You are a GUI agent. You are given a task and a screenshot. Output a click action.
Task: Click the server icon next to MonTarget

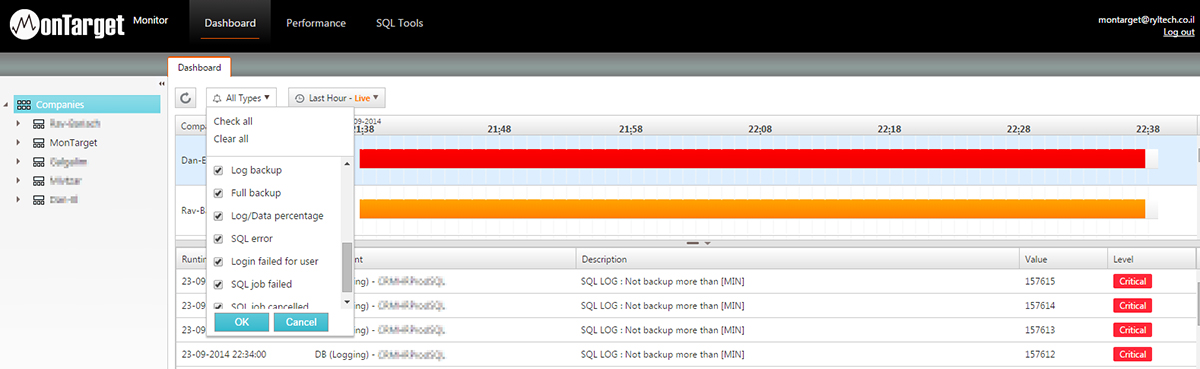[x=38, y=143]
